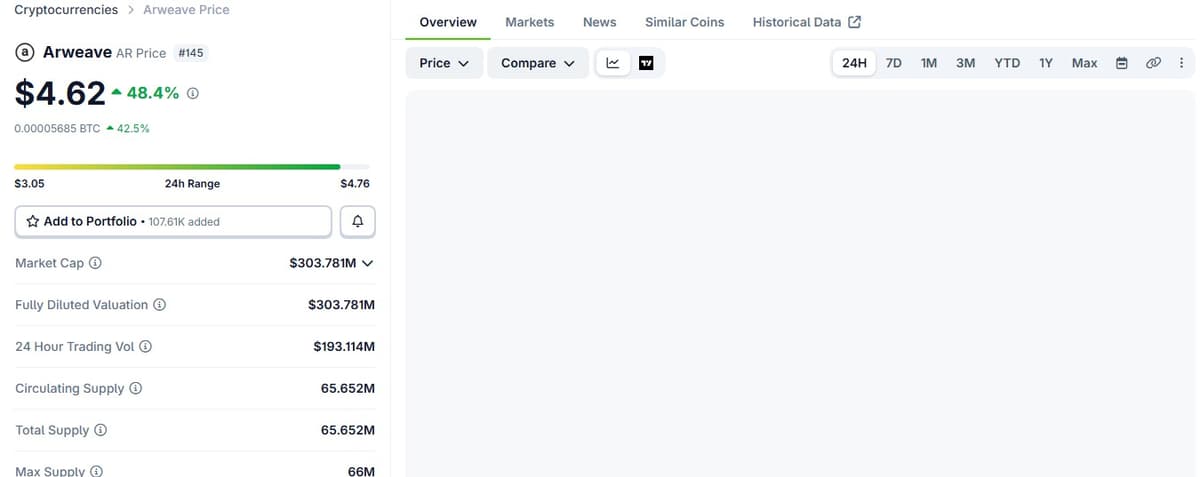
Task: Click the $4.62 price value
Action: (x=60, y=93)
